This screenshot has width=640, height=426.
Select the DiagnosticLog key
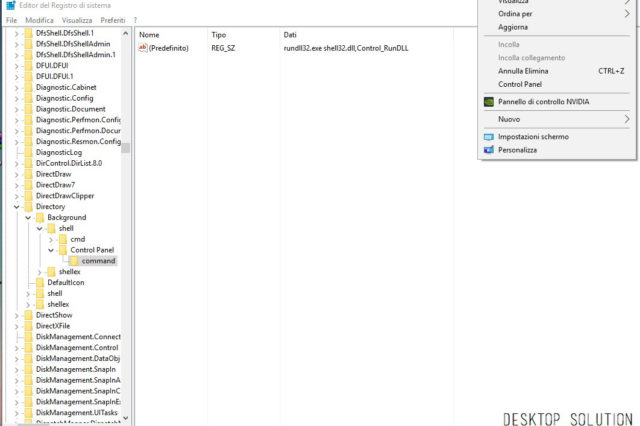(59, 152)
